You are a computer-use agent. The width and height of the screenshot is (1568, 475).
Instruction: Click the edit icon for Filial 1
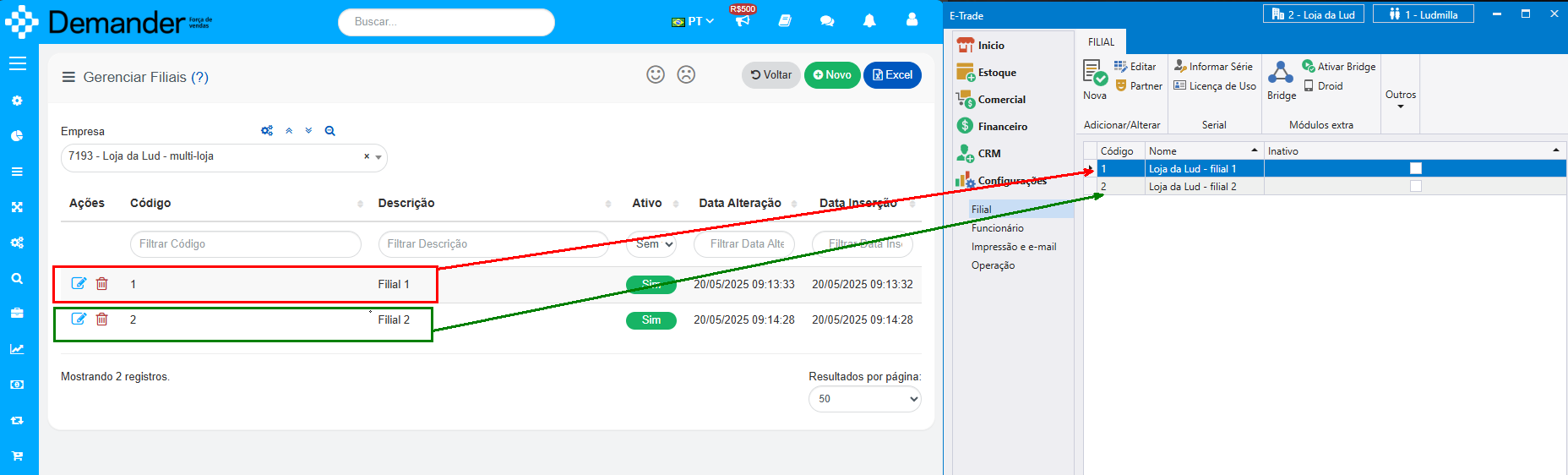79,283
